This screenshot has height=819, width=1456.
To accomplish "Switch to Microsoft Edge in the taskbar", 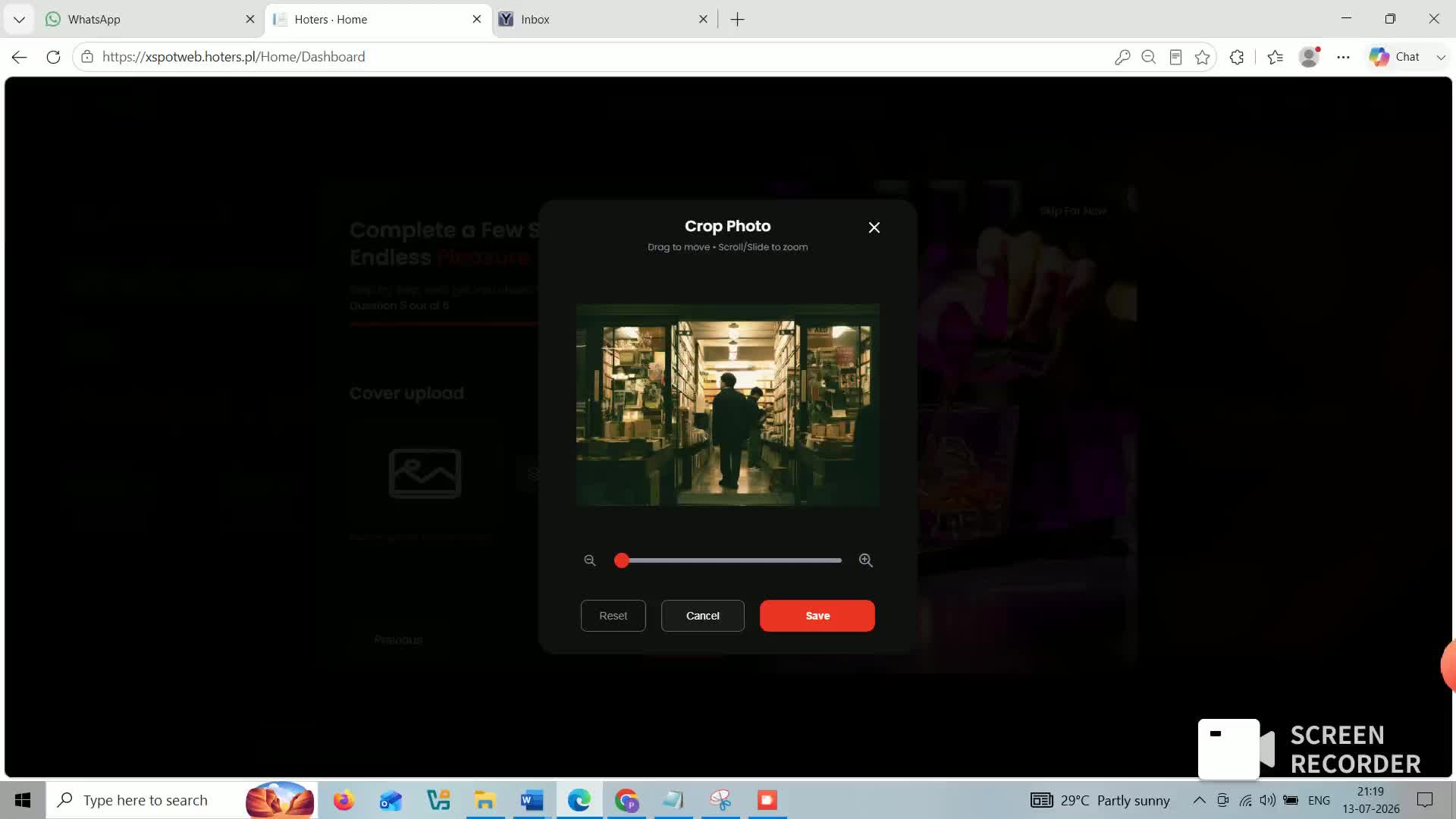I will coord(579,800).
